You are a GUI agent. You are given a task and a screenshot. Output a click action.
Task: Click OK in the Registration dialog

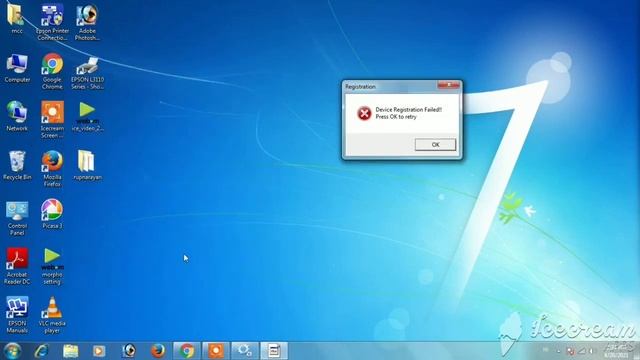(x=435, y=144)
